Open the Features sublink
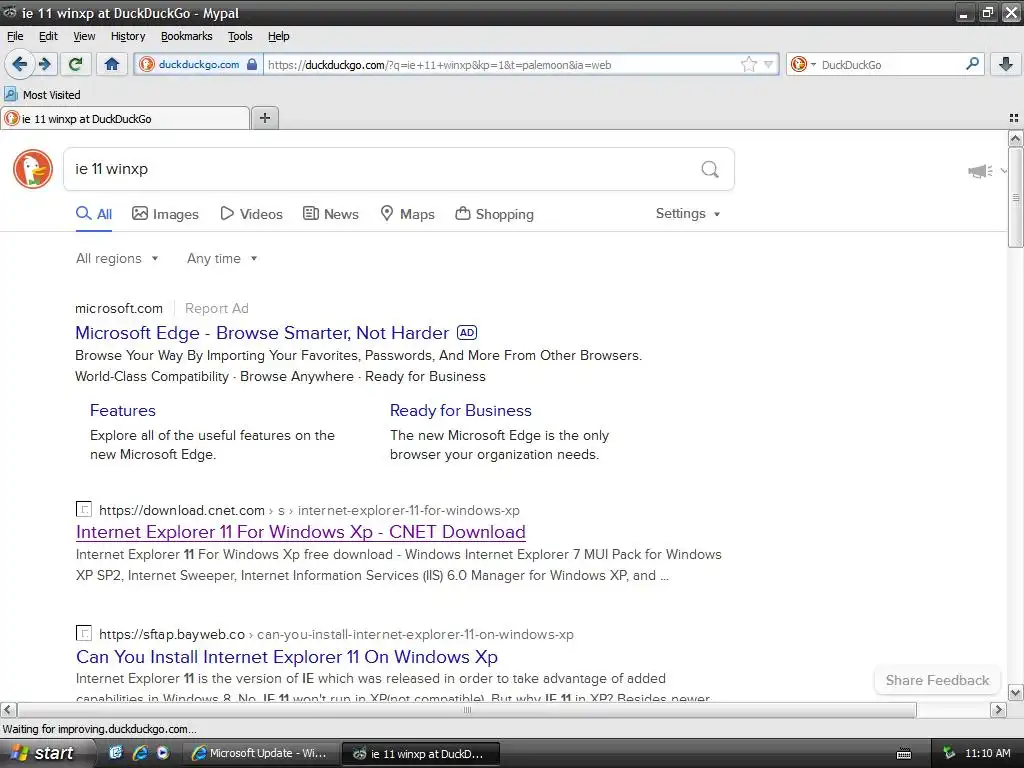1024x768 pixels. [123, 411]
